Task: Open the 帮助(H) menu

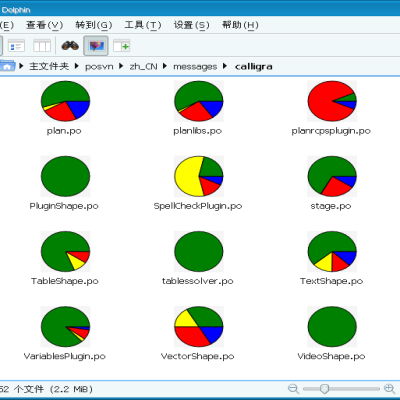Action: pos(240,25)
